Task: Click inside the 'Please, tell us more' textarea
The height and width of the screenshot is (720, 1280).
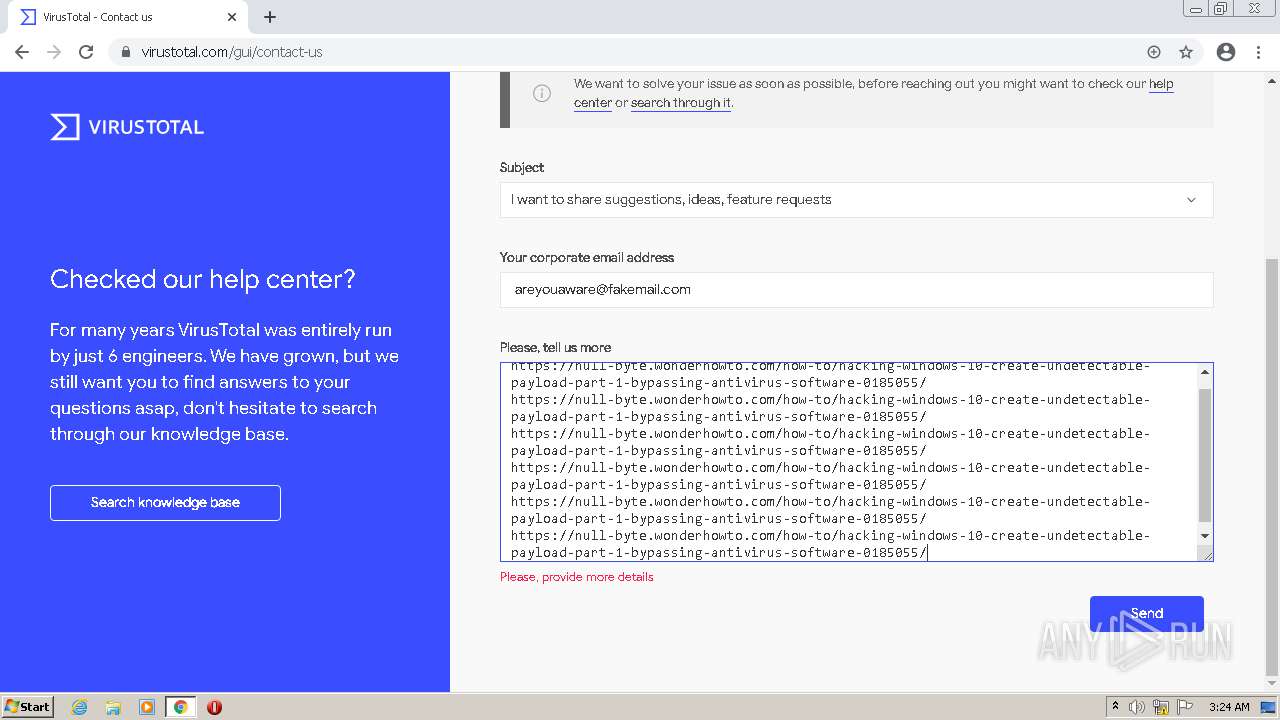Action: click(848, 462)
